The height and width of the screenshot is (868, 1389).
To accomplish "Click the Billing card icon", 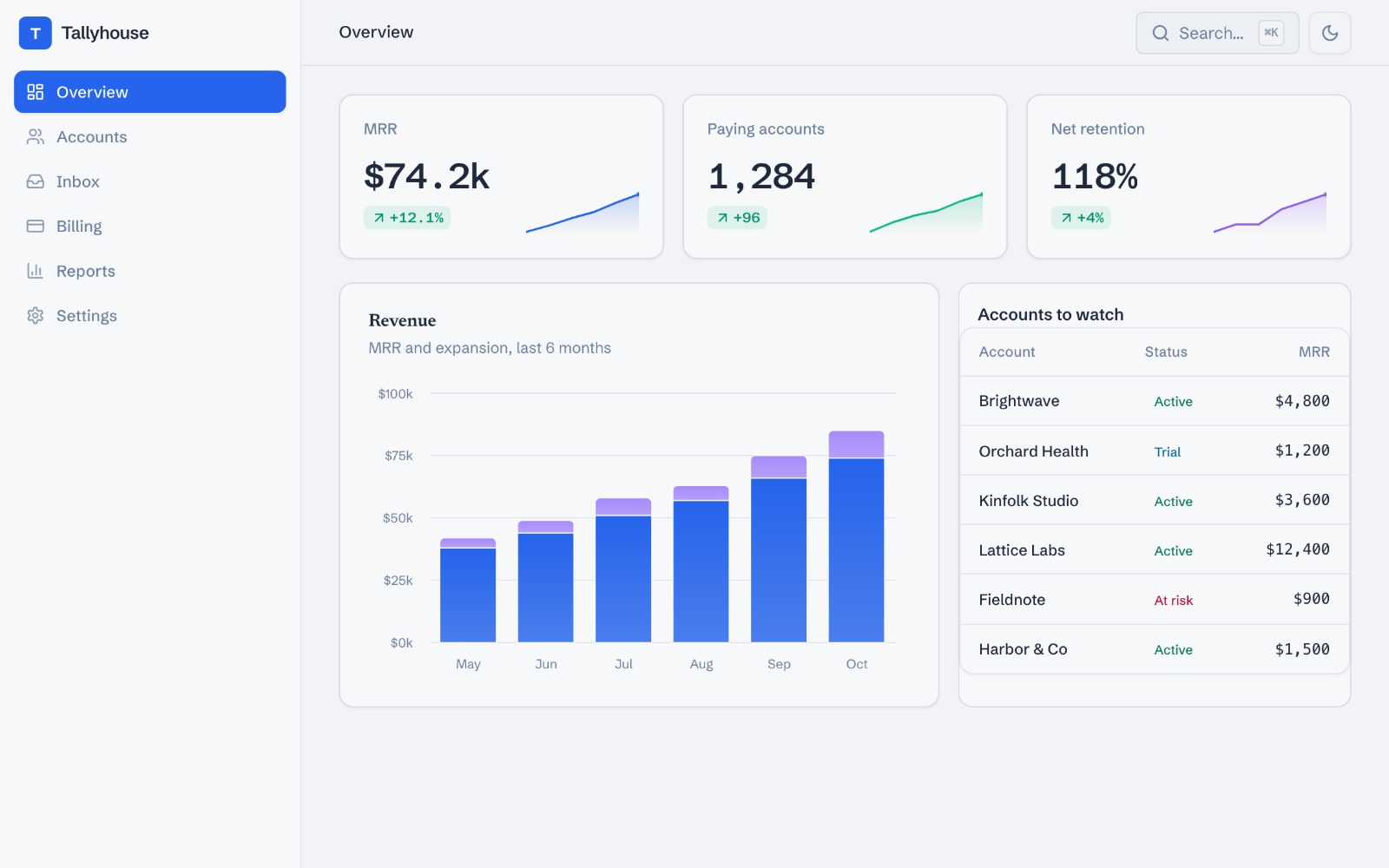I will pyautogui.click(x=36, y=226).
